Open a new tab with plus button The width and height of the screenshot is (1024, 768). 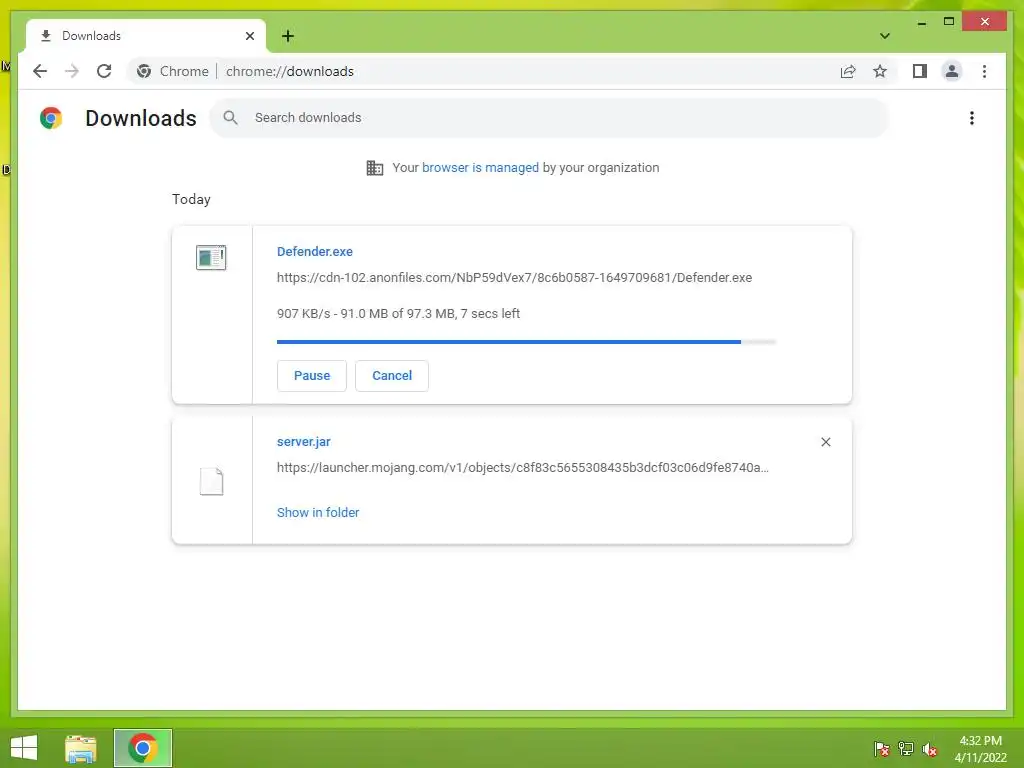pos(288,36)
